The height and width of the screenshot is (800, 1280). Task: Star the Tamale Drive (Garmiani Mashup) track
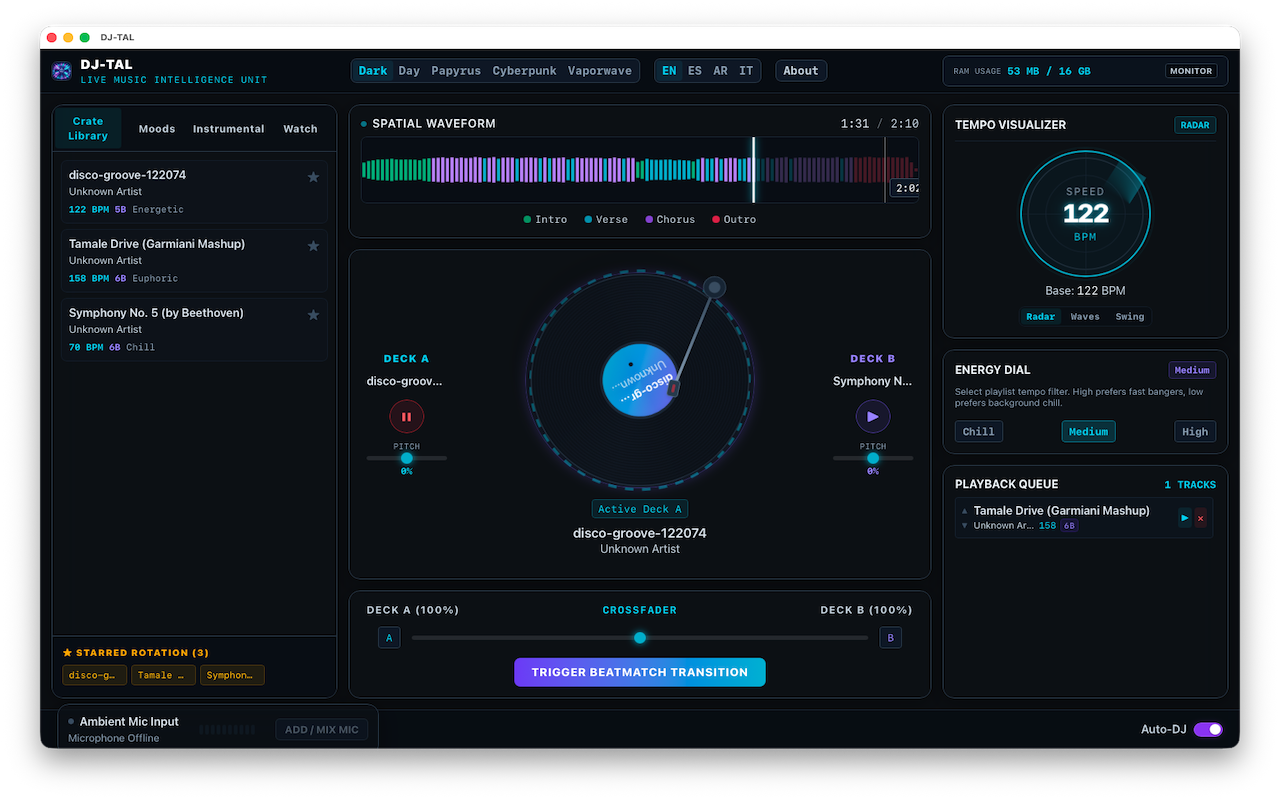pyautogui.click(x=313, y=246)
